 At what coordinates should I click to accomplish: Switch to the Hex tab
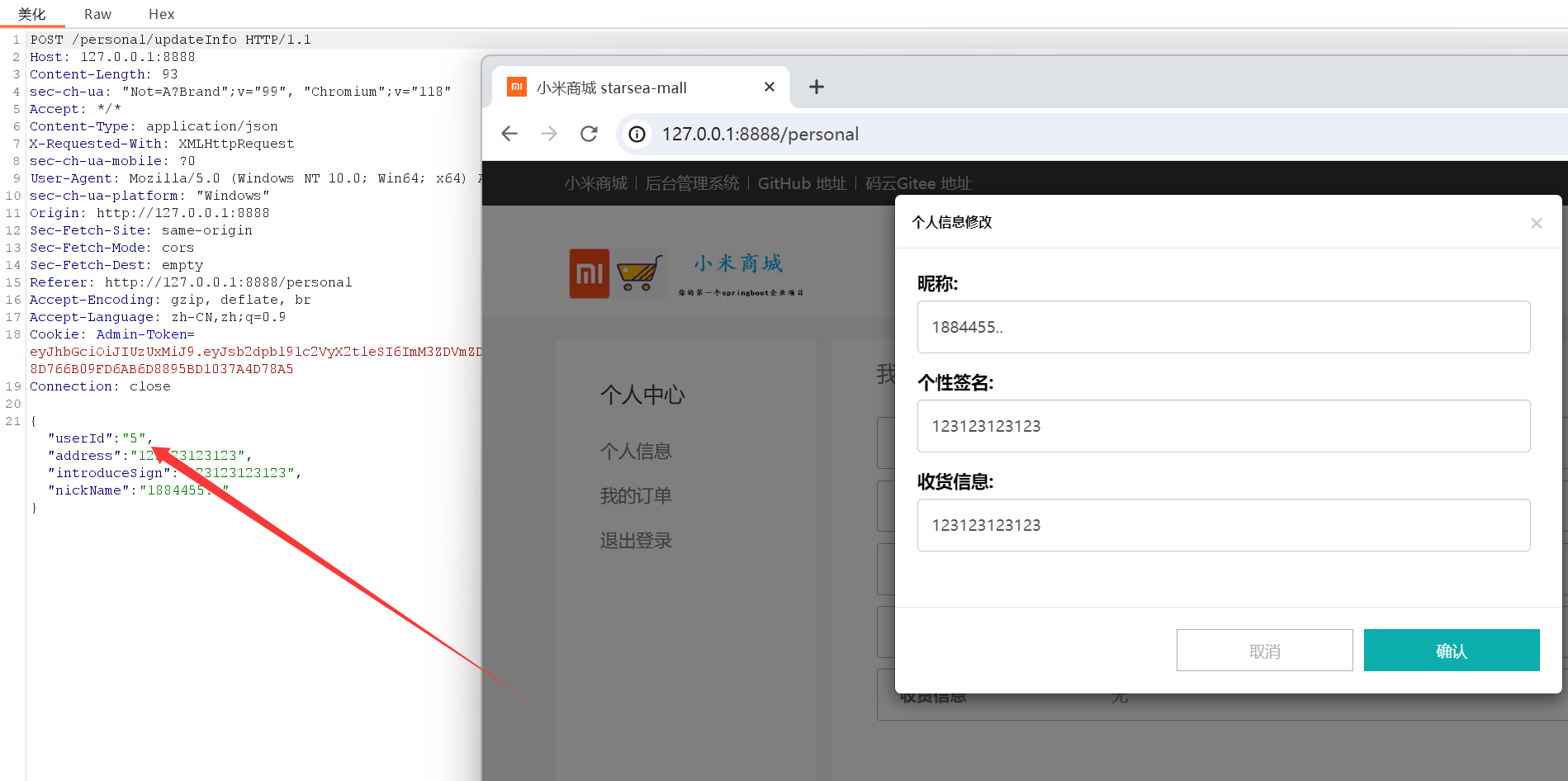(x=161, y=14)
